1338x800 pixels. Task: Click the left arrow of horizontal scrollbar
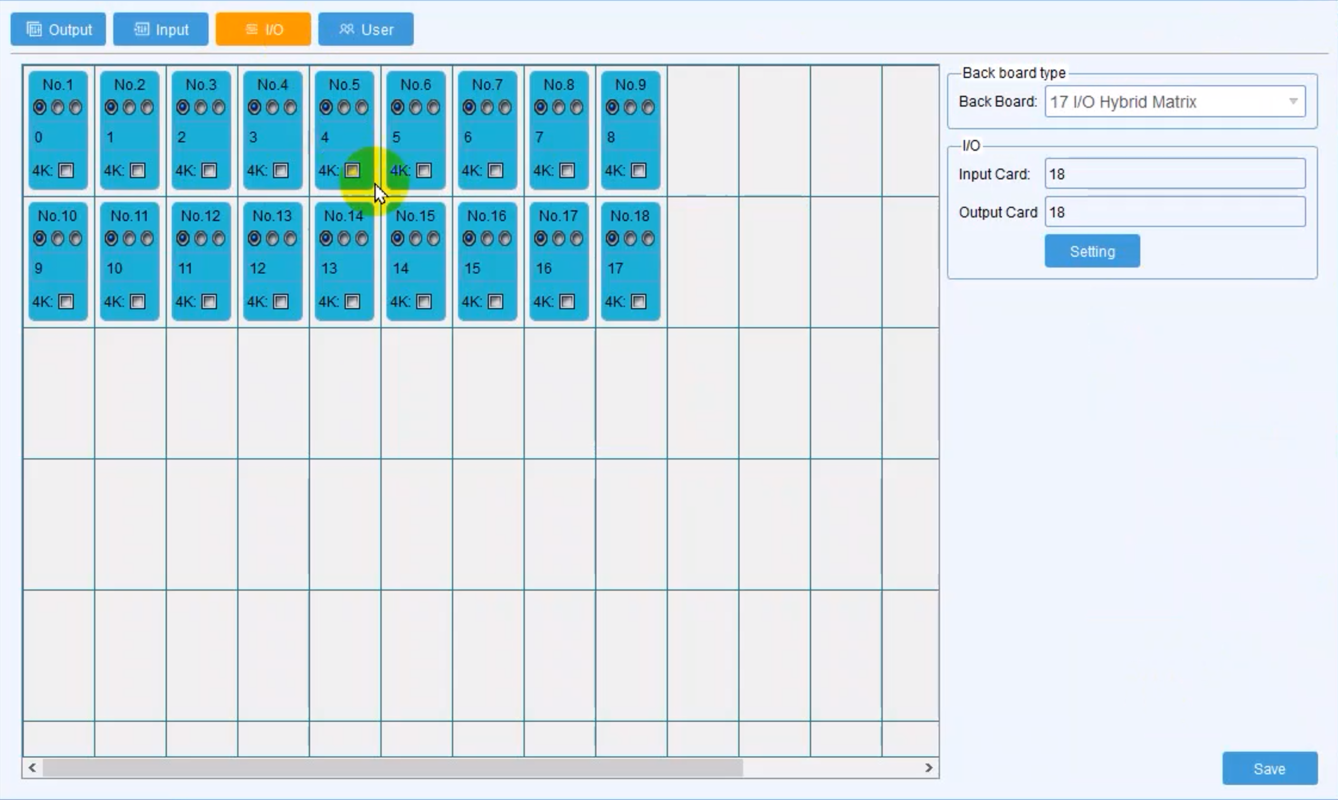[x=32, y=768]
